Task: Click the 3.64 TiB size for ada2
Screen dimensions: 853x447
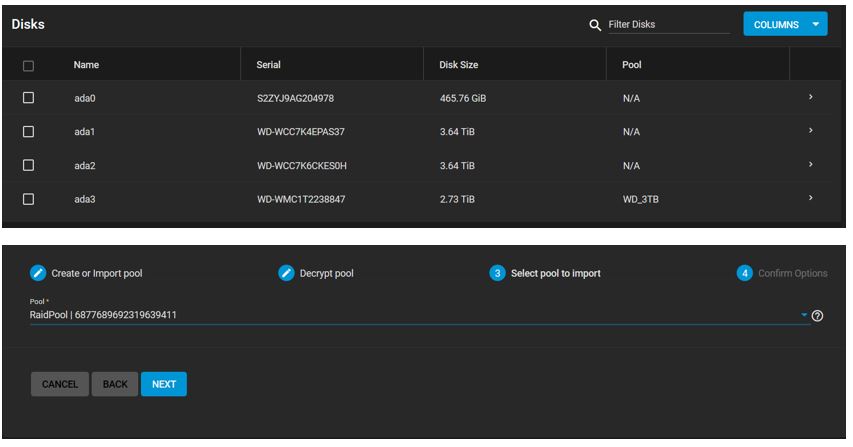Action: (457, 166)
